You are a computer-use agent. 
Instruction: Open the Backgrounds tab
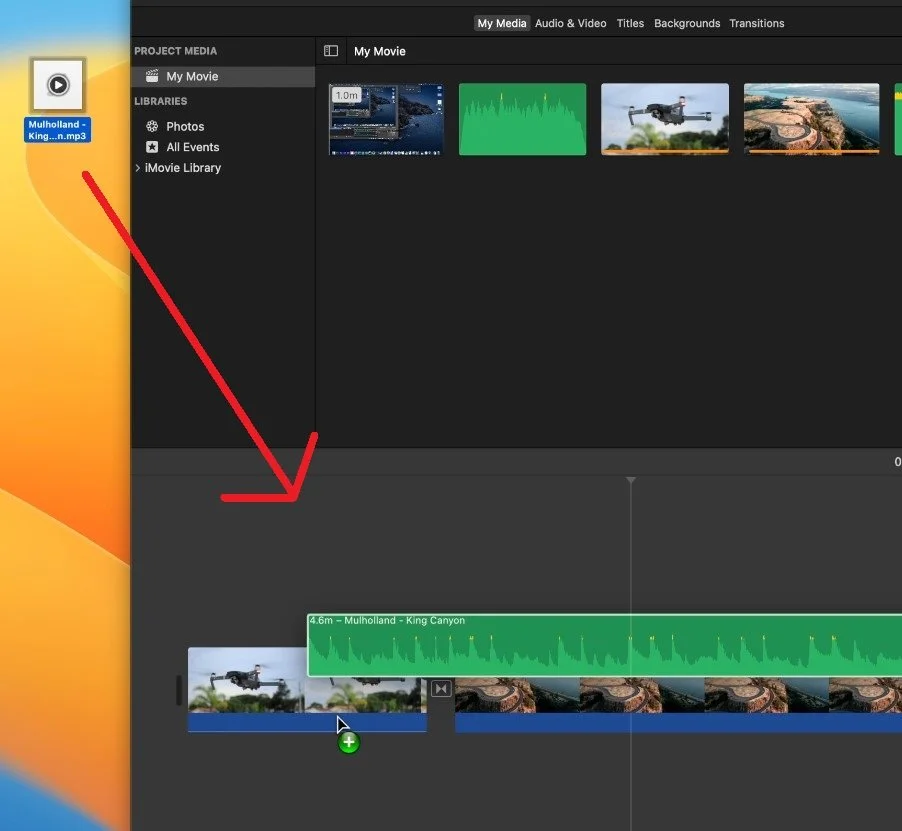pos(687,24)
